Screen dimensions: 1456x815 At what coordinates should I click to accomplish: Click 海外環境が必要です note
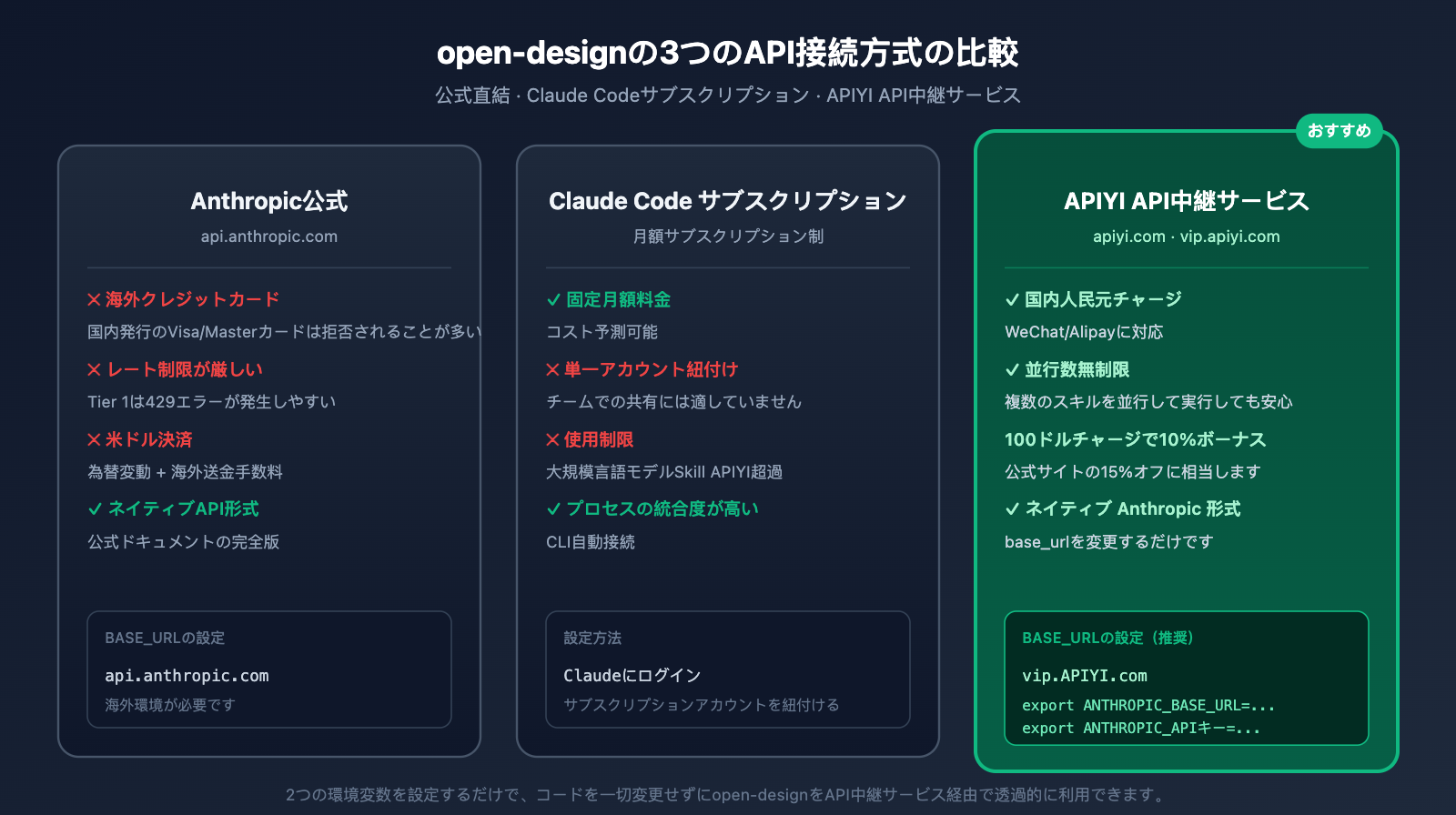[170, 705]
